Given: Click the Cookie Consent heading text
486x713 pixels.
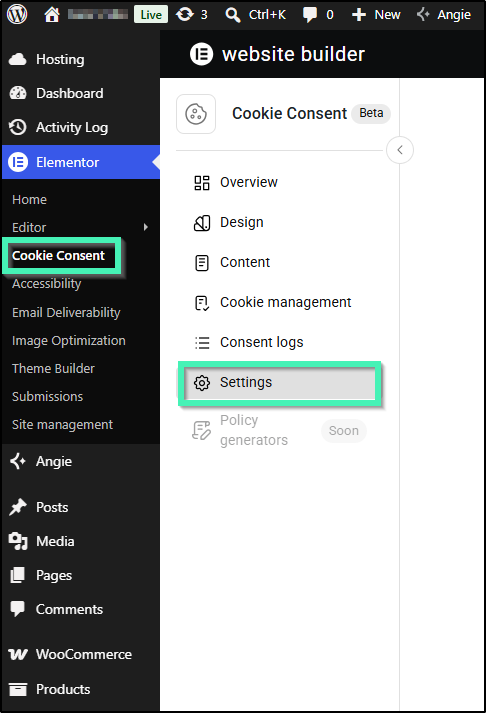Looking at the screenshot, I should 290,113.
